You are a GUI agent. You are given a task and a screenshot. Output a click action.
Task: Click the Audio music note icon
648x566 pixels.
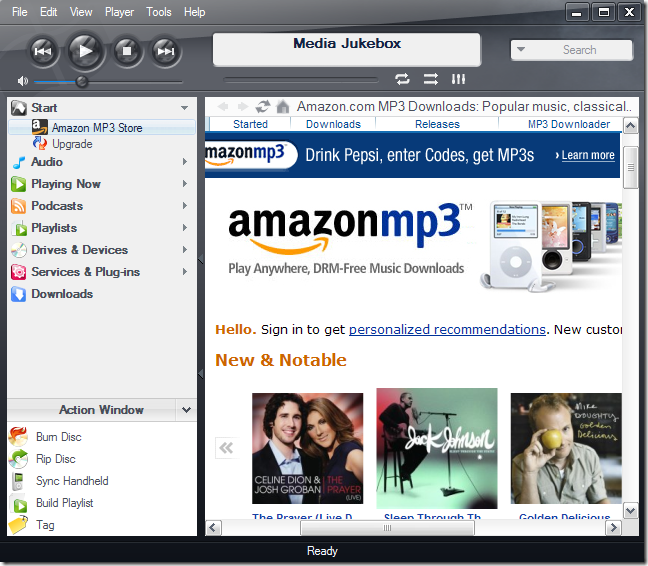pyautogui.click(x=19, y=162)
